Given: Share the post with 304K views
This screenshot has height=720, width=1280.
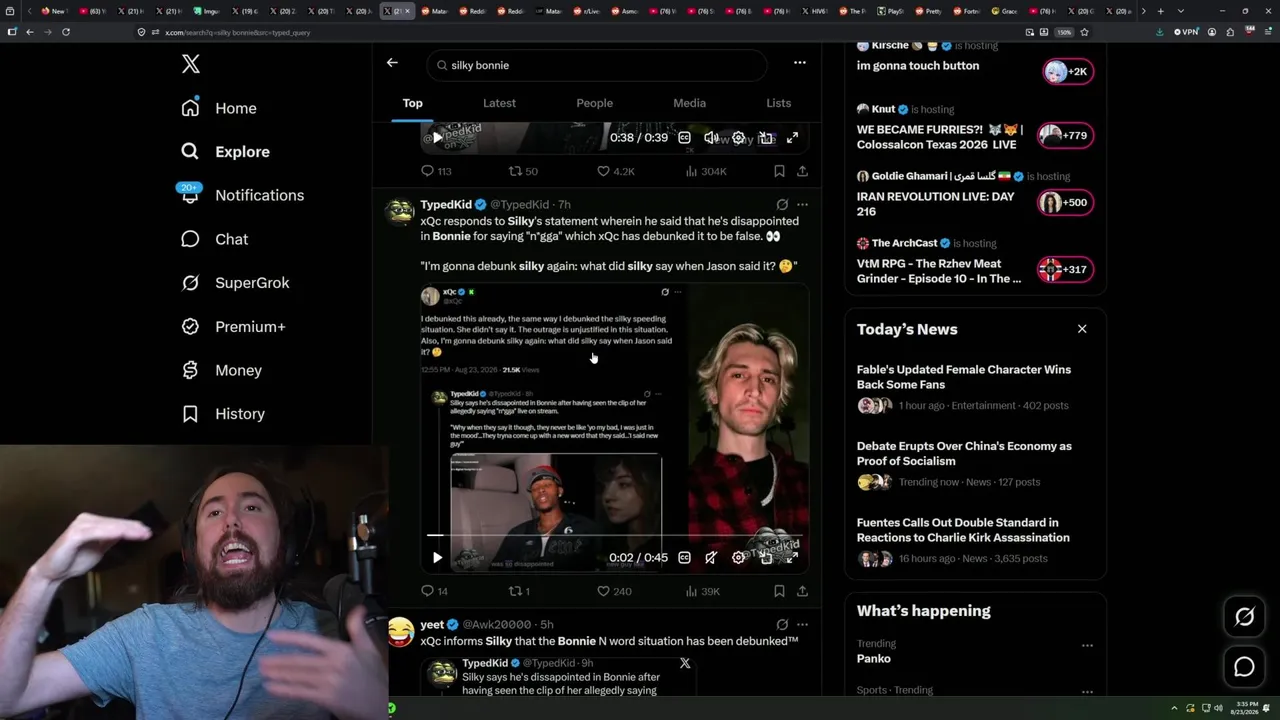Looking at the screenshot, I should point(802,171).
